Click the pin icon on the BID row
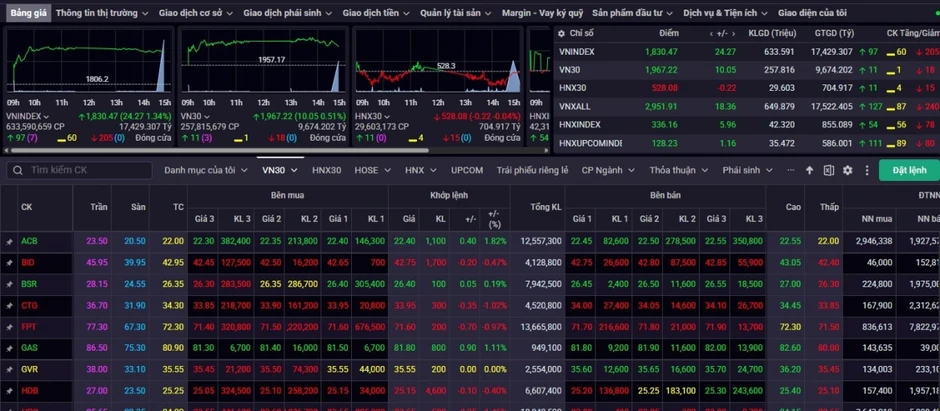 [x=9, y=262]
